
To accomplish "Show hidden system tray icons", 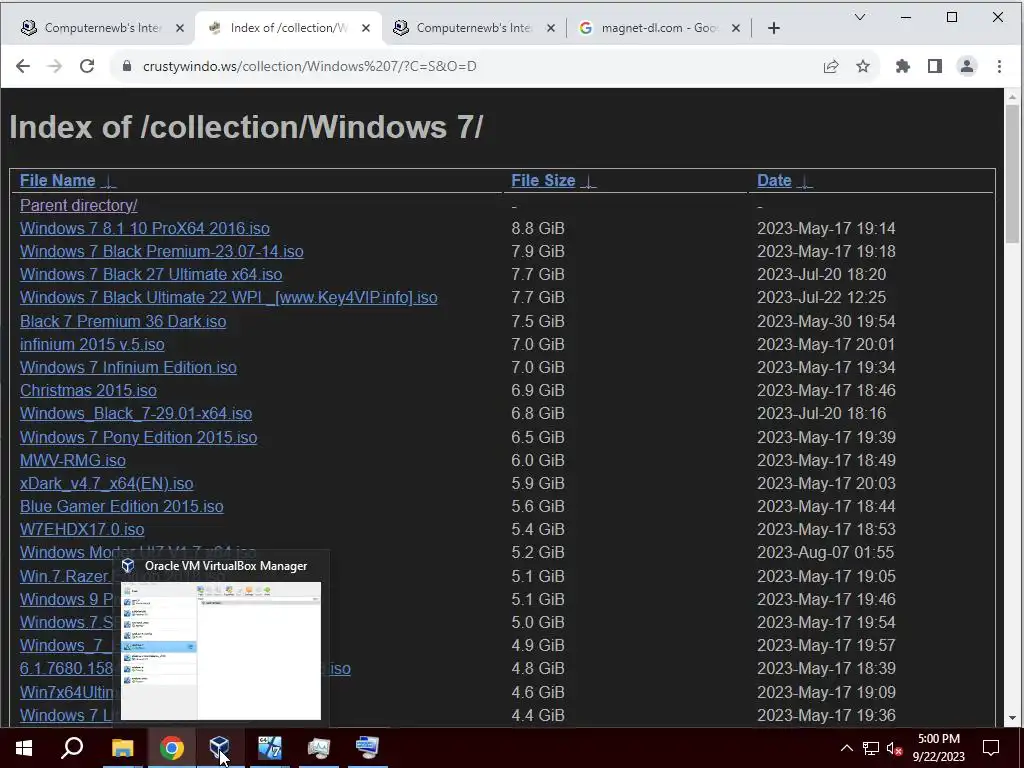I will click(x=846, y=748).
